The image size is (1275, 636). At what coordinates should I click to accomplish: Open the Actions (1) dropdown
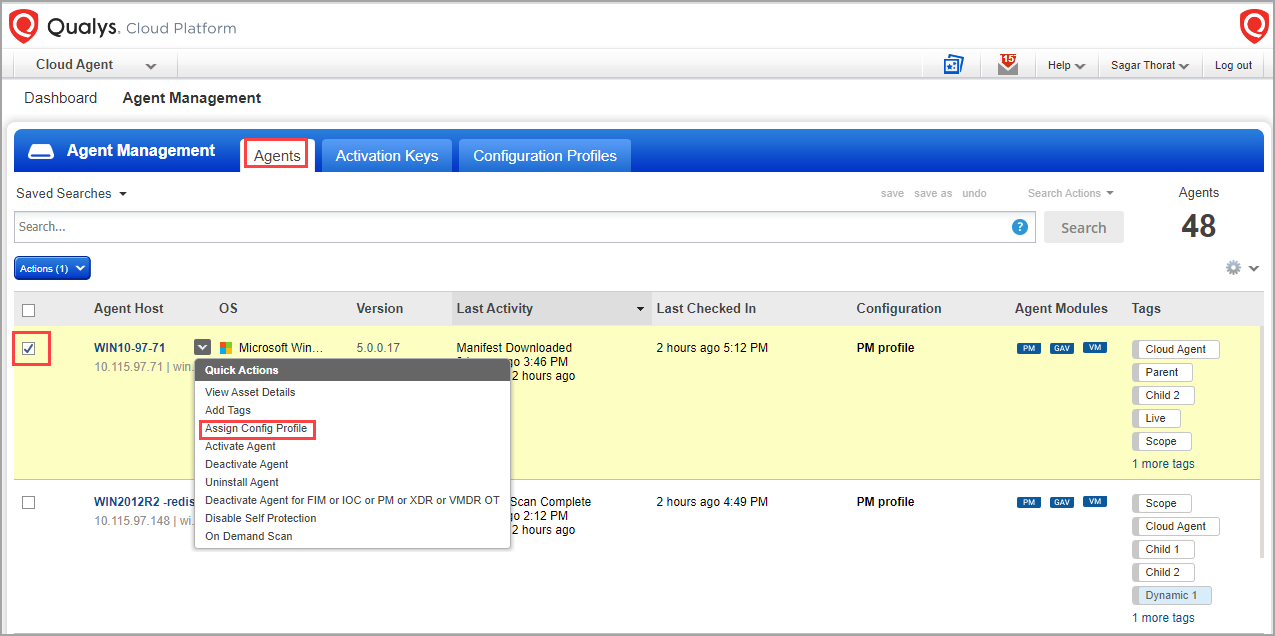click(x=52, y=267)
